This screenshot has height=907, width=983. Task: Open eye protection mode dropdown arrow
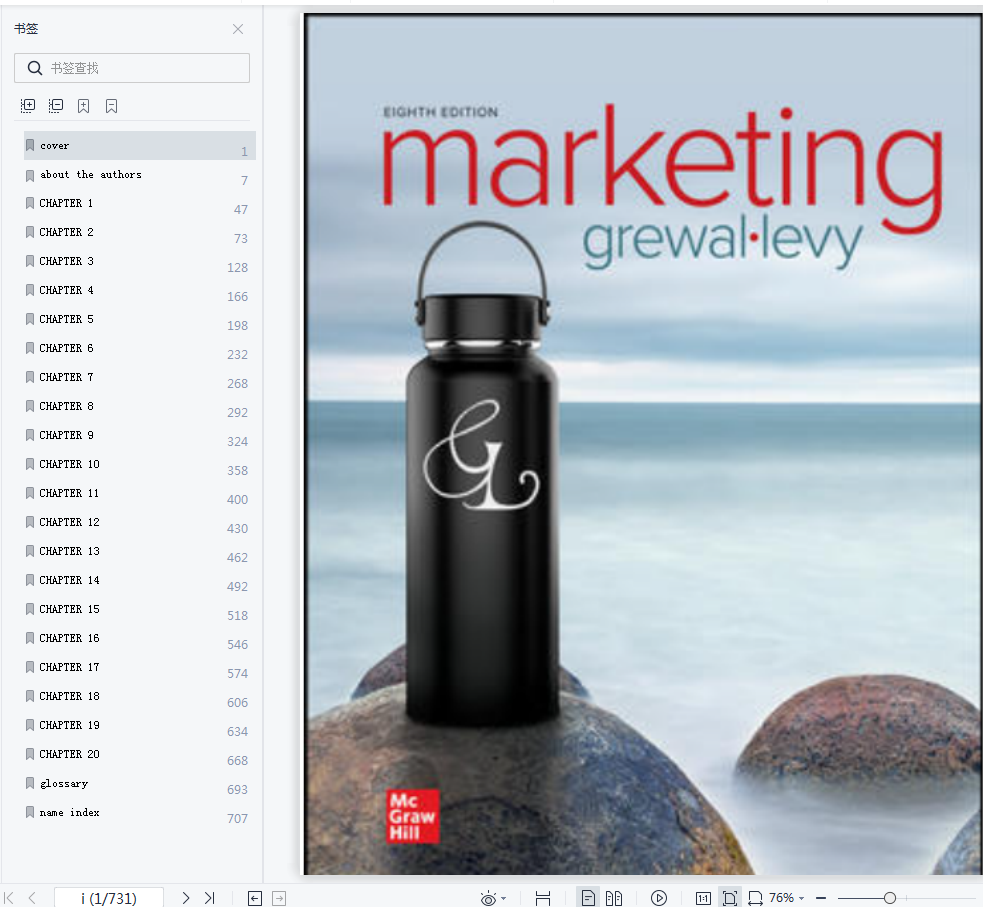tap(503, 899)
